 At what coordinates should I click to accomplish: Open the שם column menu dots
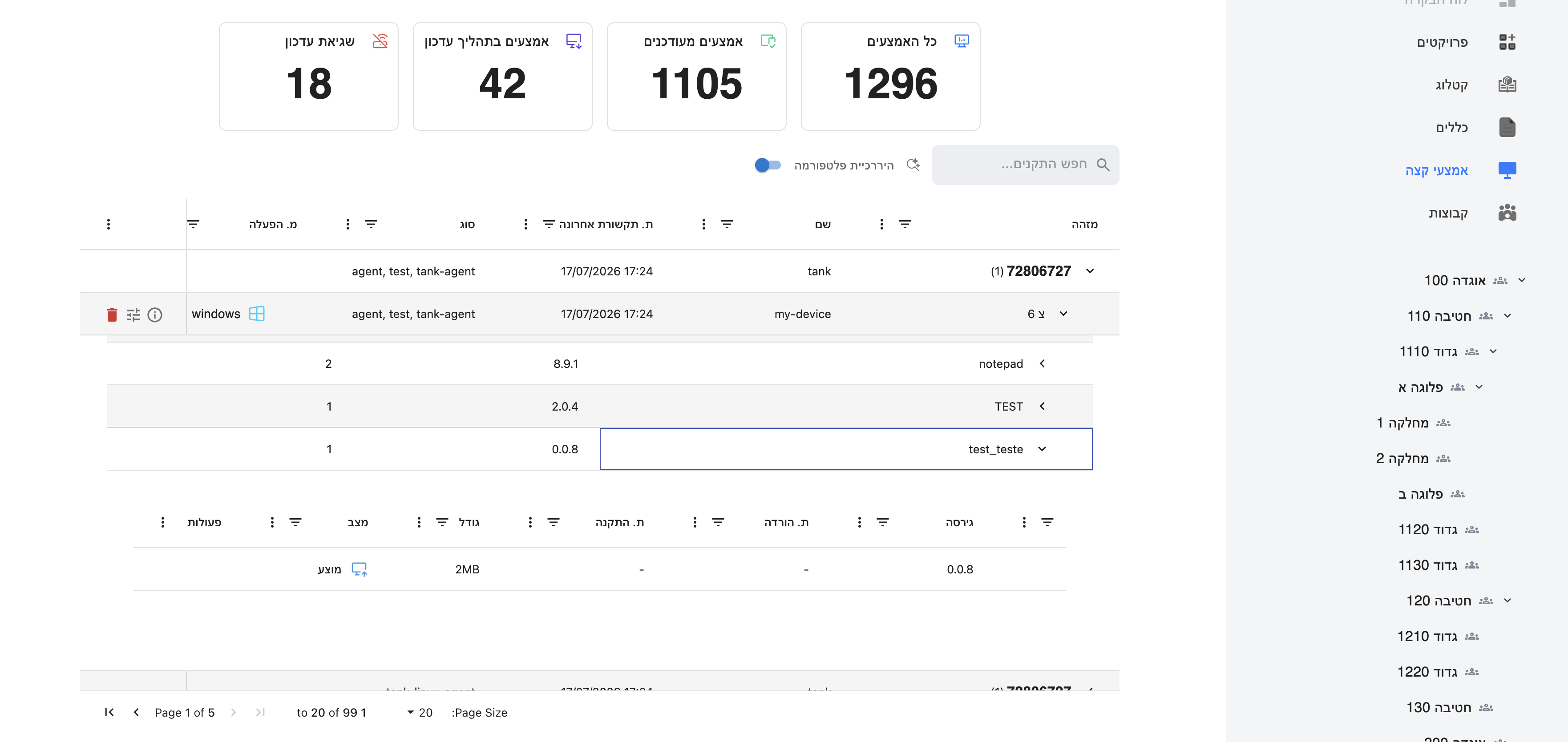[x=703, y=225]
